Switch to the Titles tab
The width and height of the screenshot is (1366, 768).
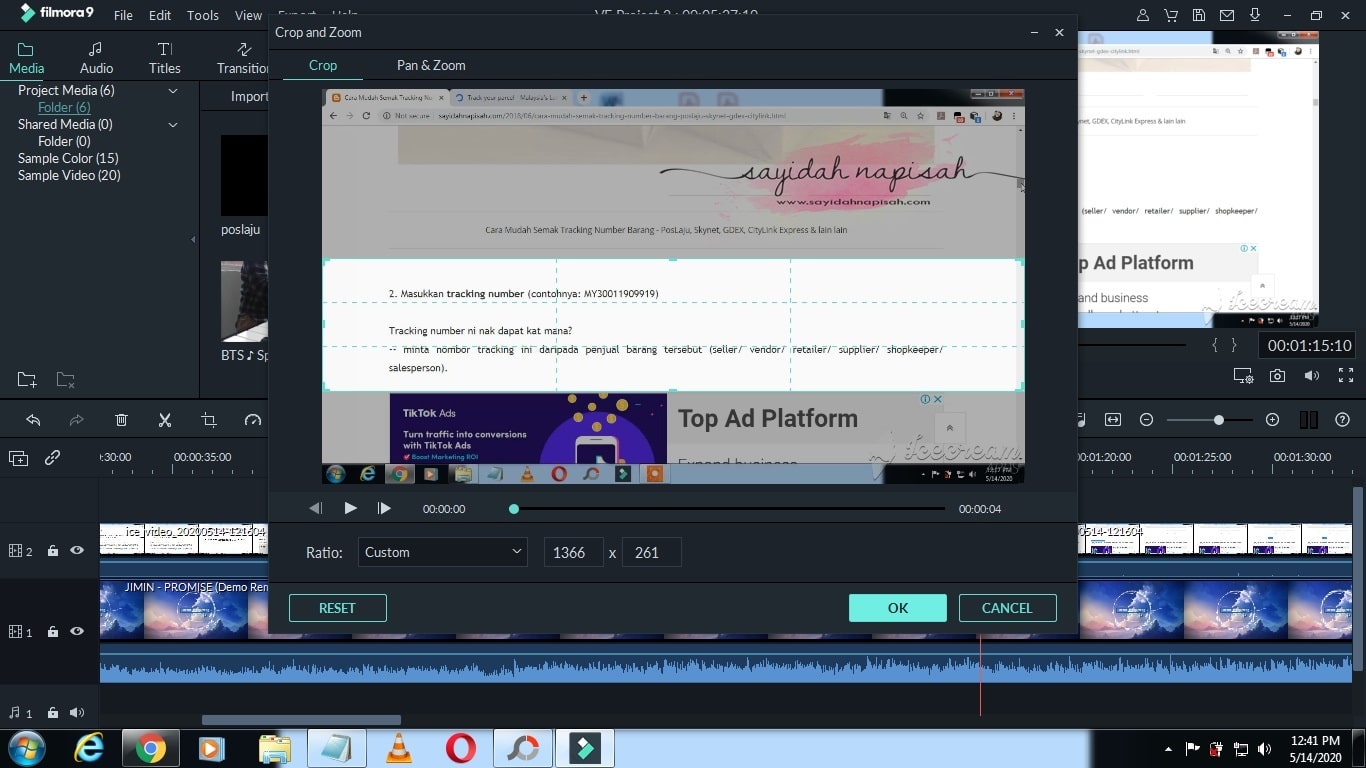click(165, 58)
